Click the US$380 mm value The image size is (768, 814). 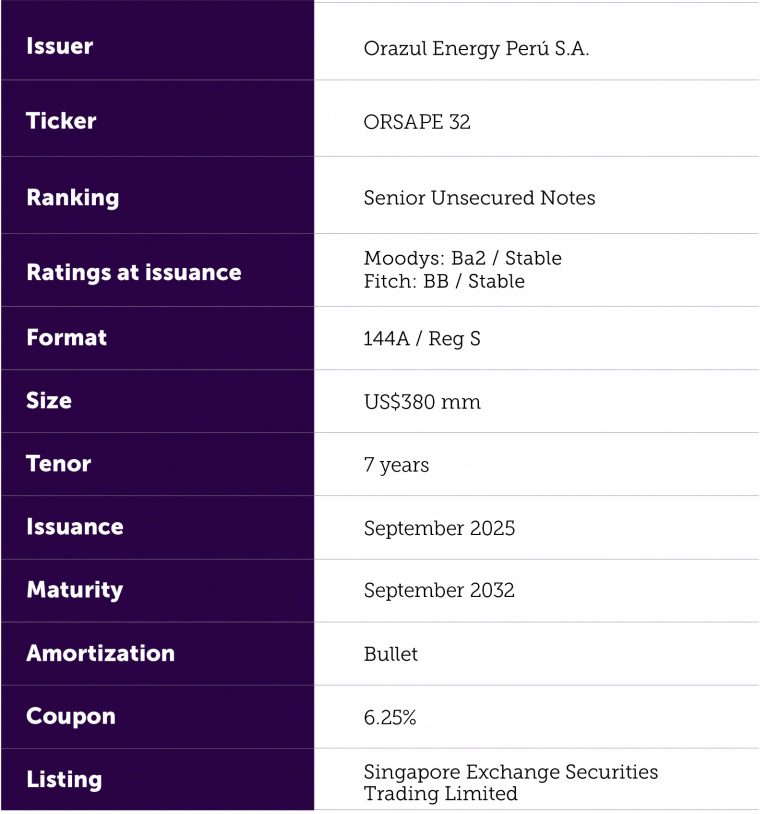[x=422, y=402]
